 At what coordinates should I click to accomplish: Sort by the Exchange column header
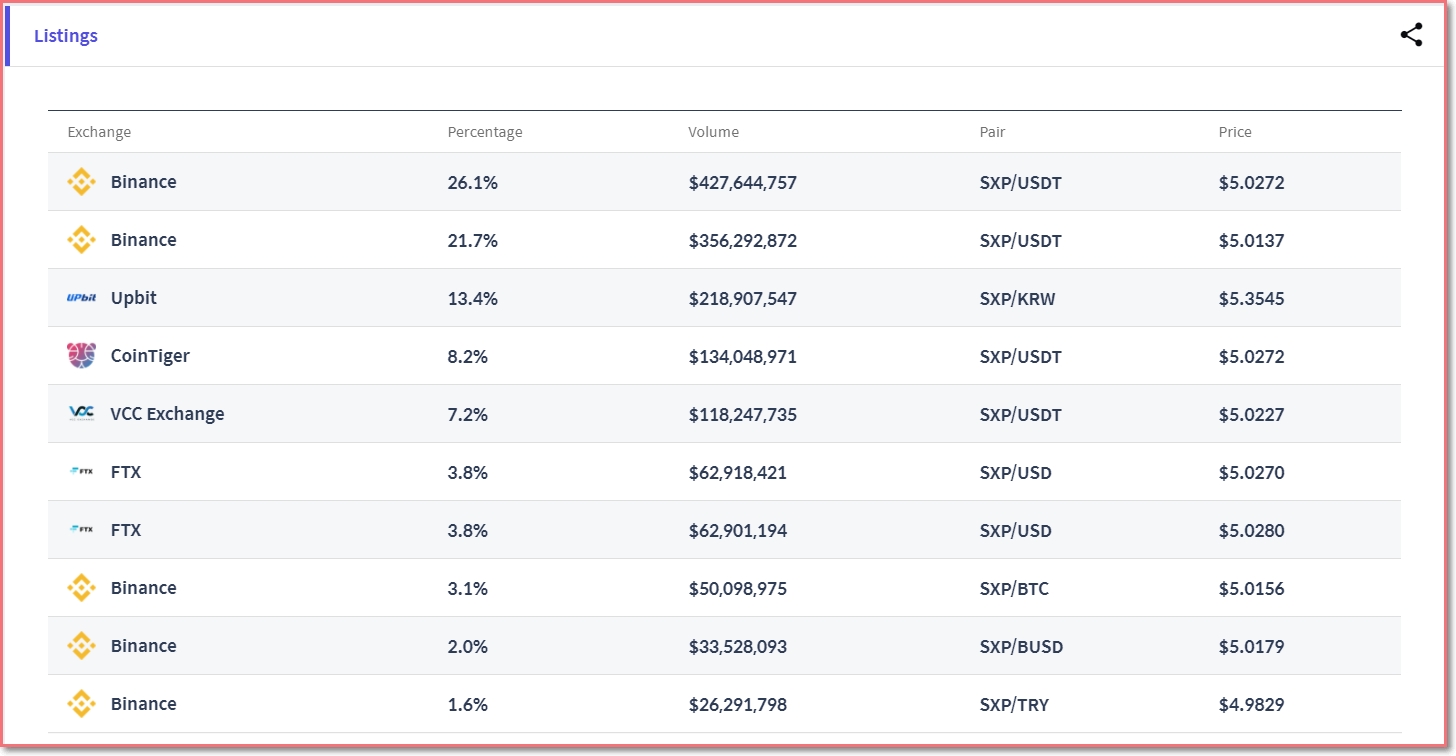(x=99, y=132)
